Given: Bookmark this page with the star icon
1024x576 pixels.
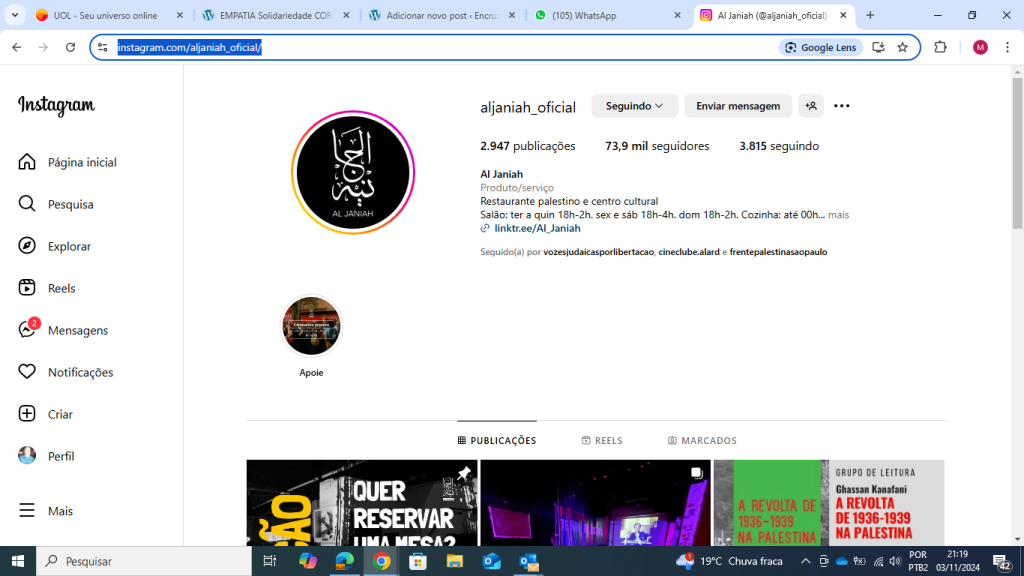Looking at the screenshot, I should (x=902, y=47).
